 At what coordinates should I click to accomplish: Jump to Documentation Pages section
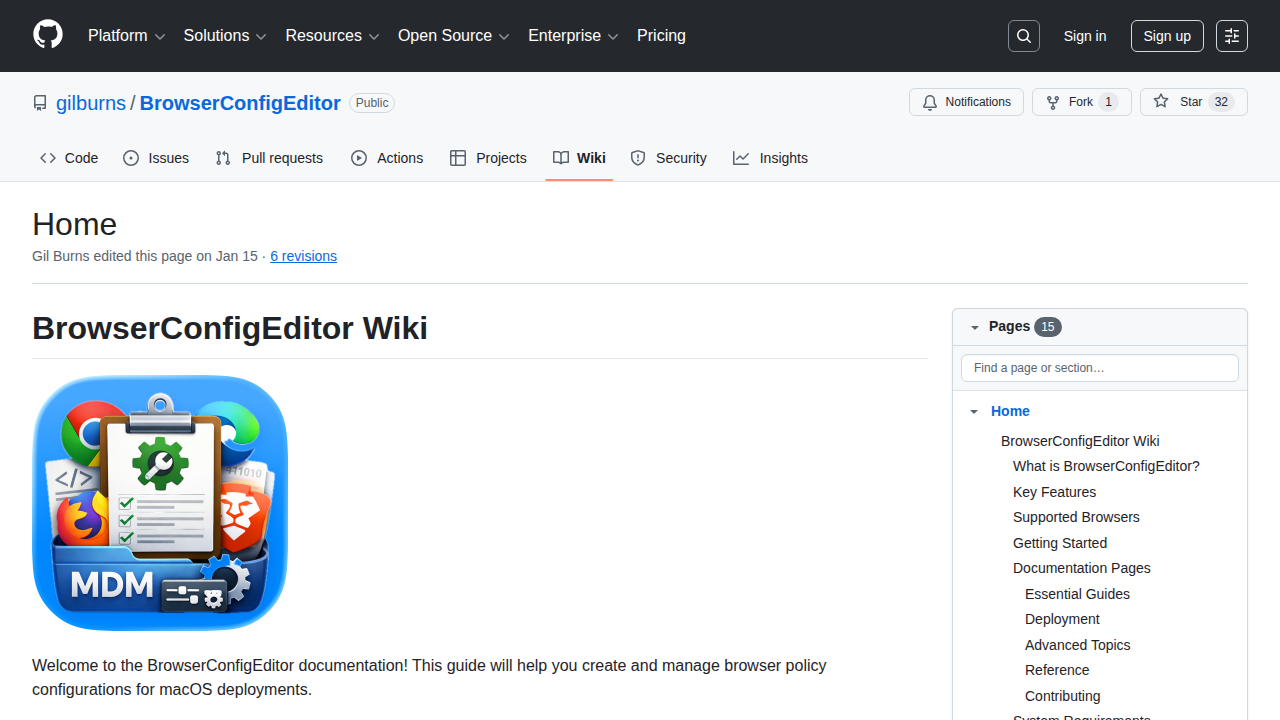pos(1082,568)
